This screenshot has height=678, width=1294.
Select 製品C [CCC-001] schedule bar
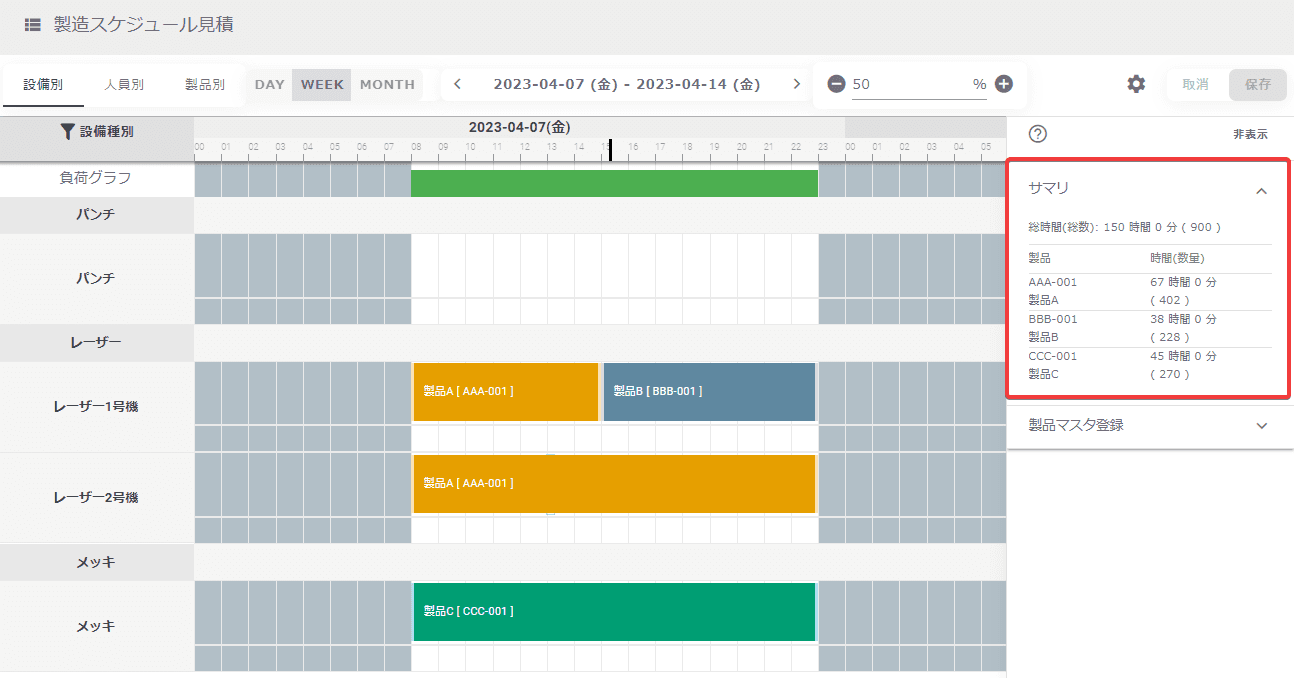[x=614, y=612]
